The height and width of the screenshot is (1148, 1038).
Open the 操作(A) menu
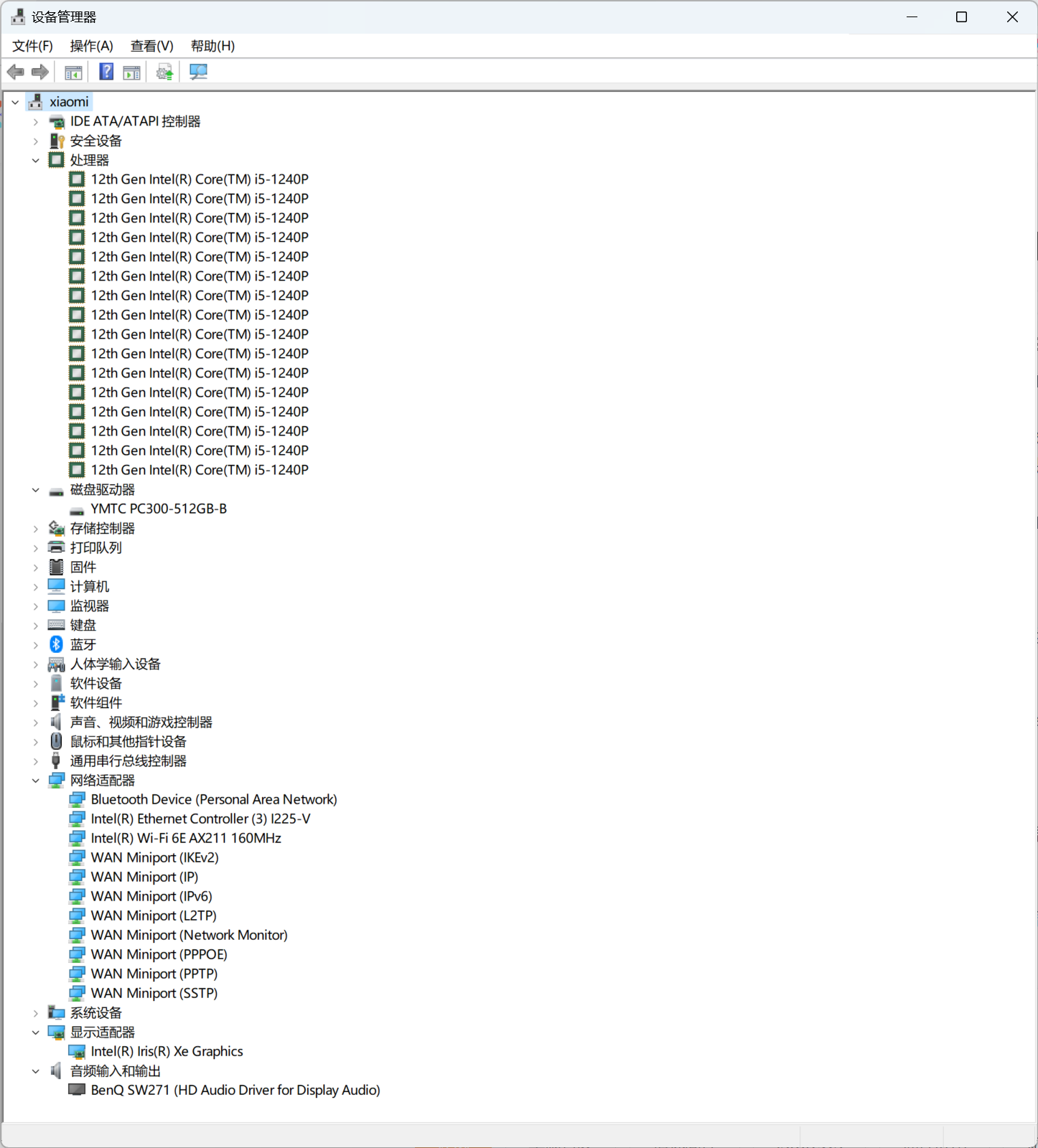(91, 46)
